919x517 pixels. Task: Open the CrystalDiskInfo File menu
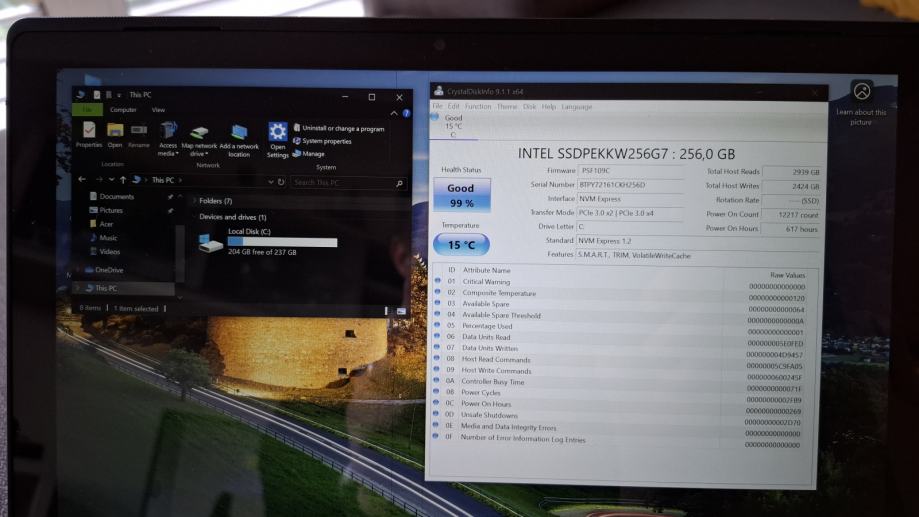(x=438, y=106)
